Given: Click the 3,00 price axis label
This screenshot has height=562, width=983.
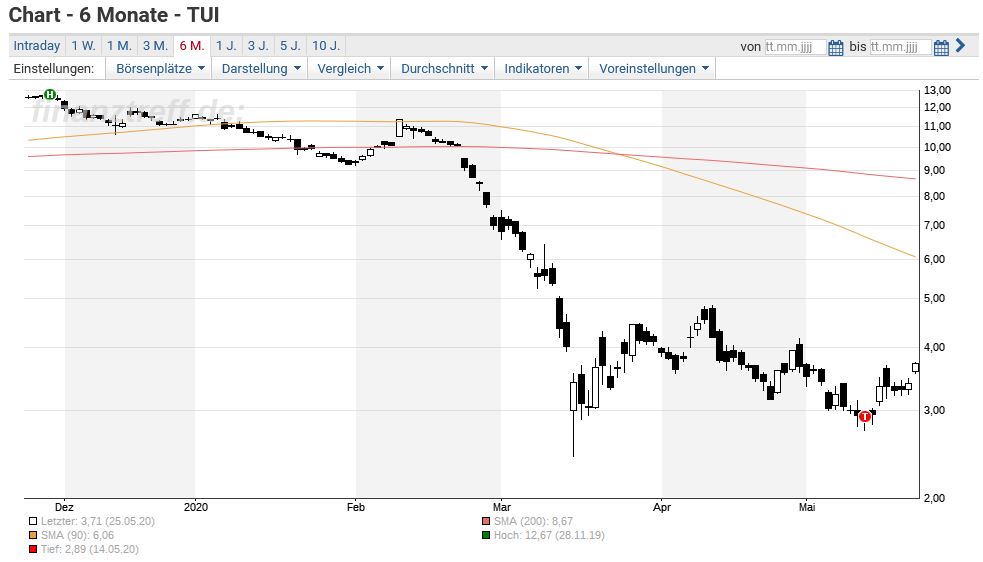Looking at the screenshot, I should click(x=934, y=410).
